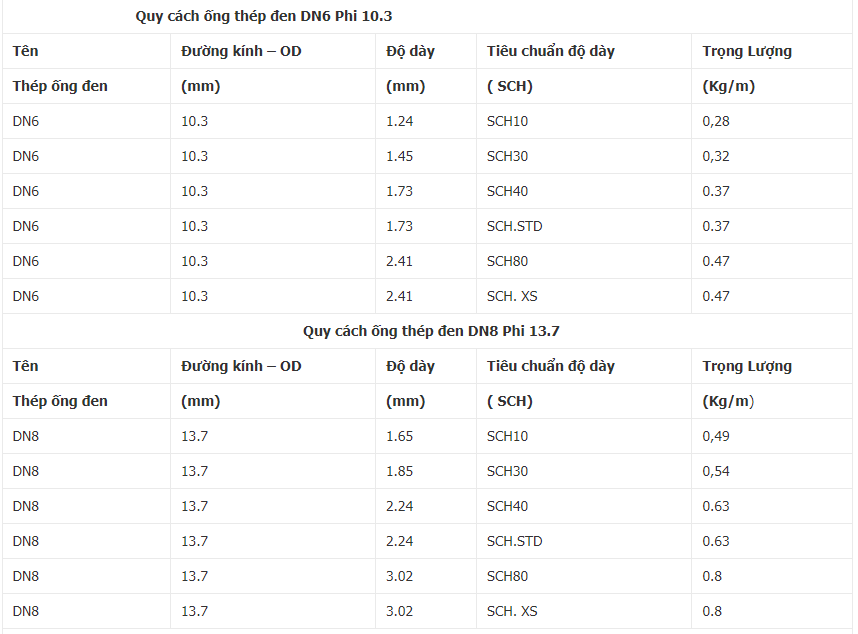Click the DN8 Phi 13.7 table title

click(x=438, y=331)
